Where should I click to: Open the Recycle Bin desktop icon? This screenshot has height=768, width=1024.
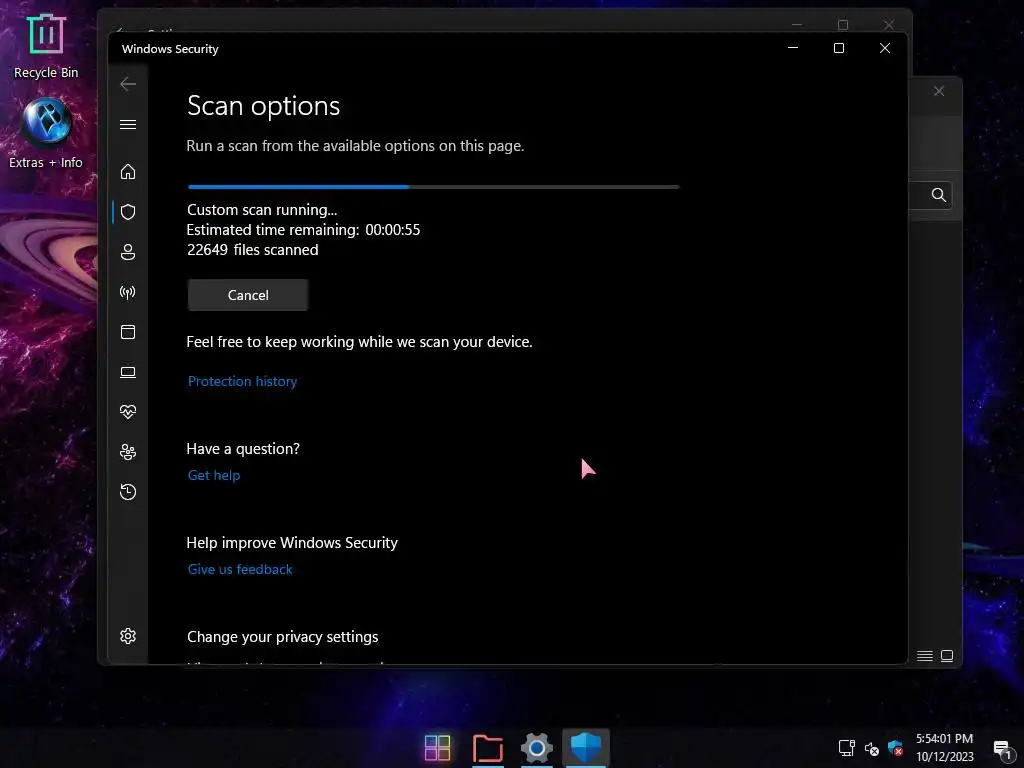pyautogui.click(x=46, y=47)
